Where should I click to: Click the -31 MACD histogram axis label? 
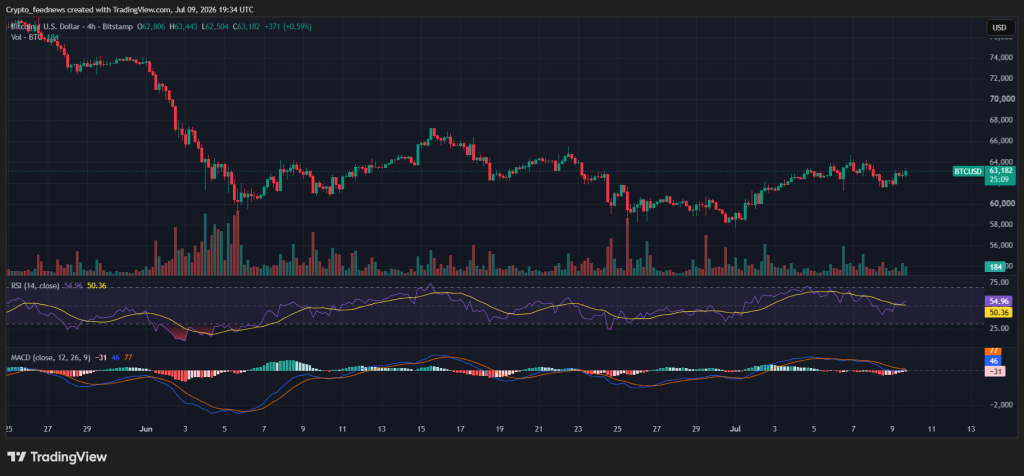[x=995, y=371]
